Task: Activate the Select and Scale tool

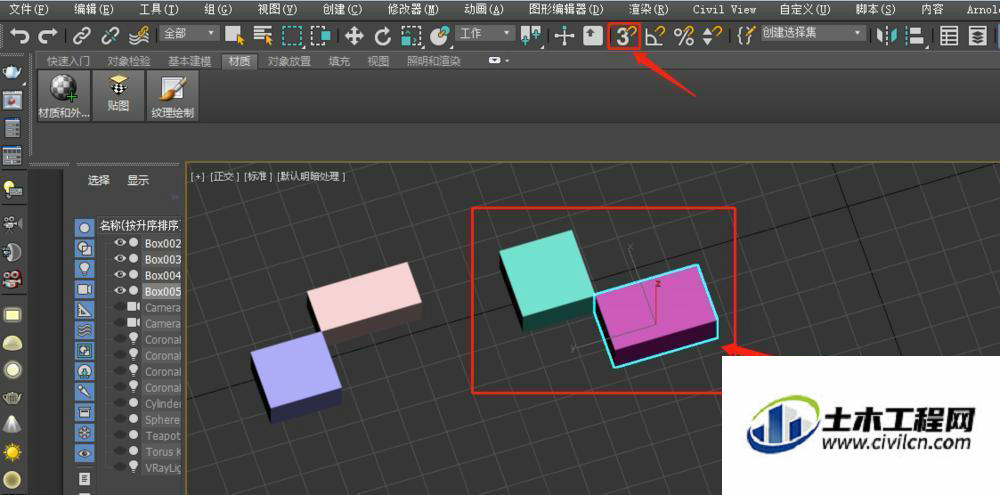Action: pos(411,36)
